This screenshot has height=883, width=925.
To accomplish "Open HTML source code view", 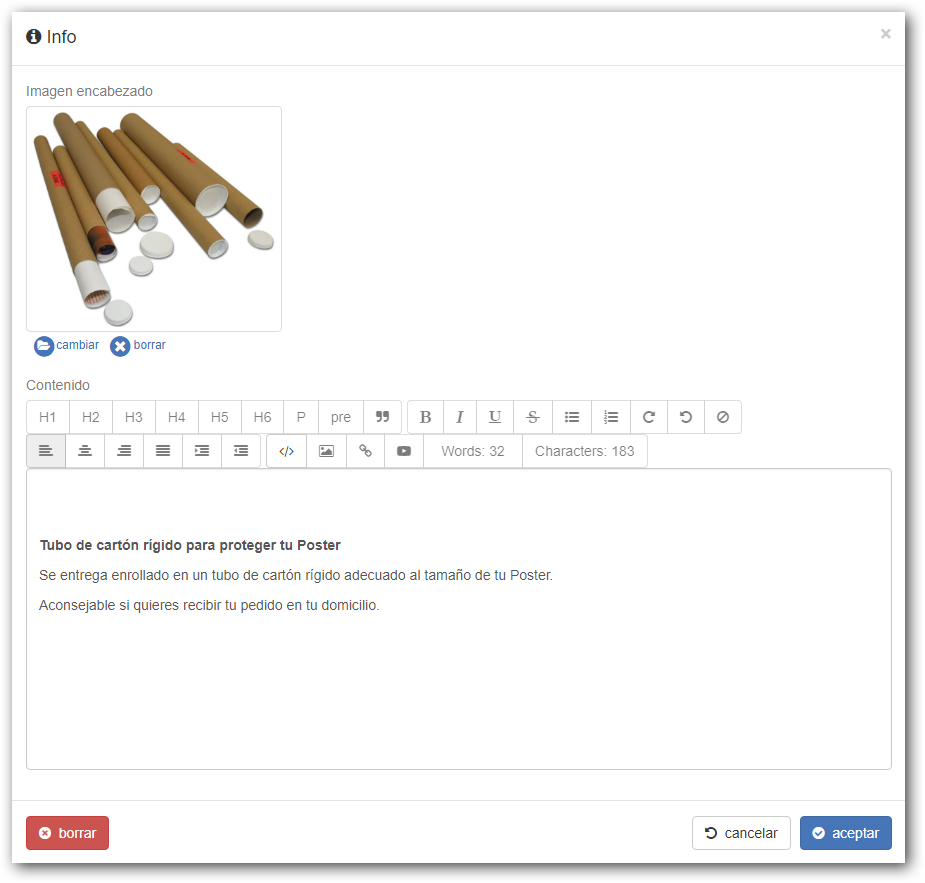I will [x=287, y=451].
